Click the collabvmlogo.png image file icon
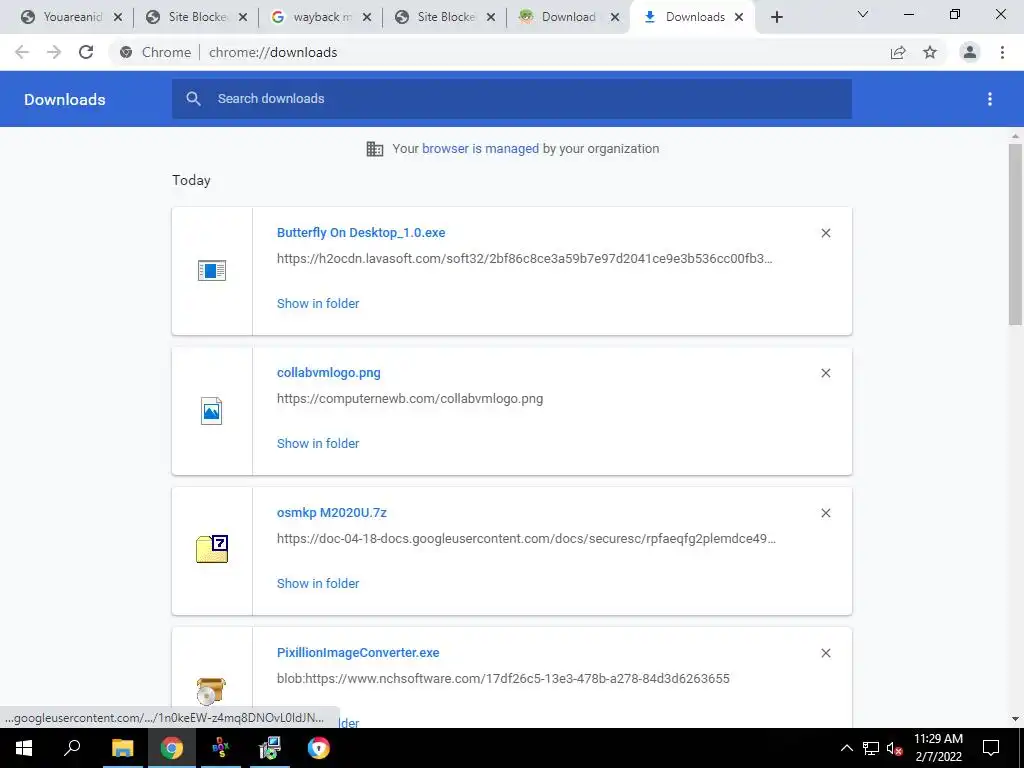Screen dimensions: 1024x768 point(212,411)
